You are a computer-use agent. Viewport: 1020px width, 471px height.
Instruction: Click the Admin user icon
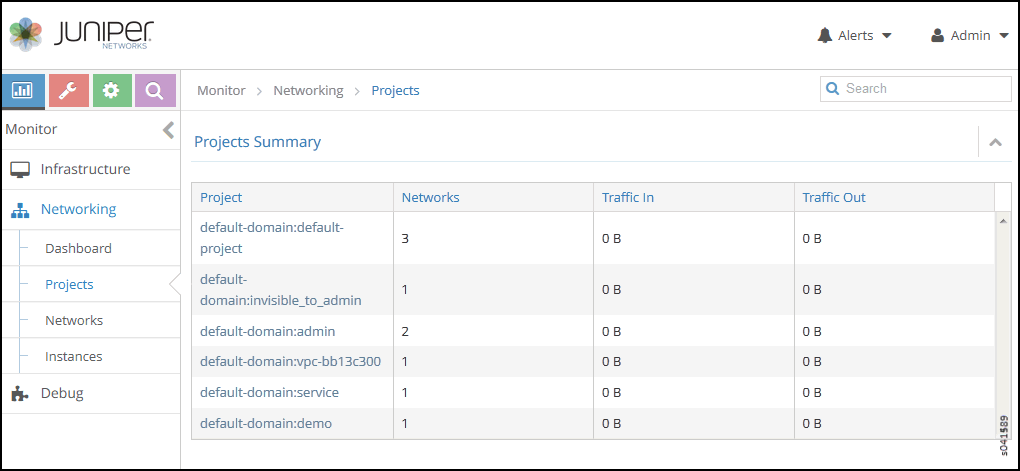(x=937, y=36)
